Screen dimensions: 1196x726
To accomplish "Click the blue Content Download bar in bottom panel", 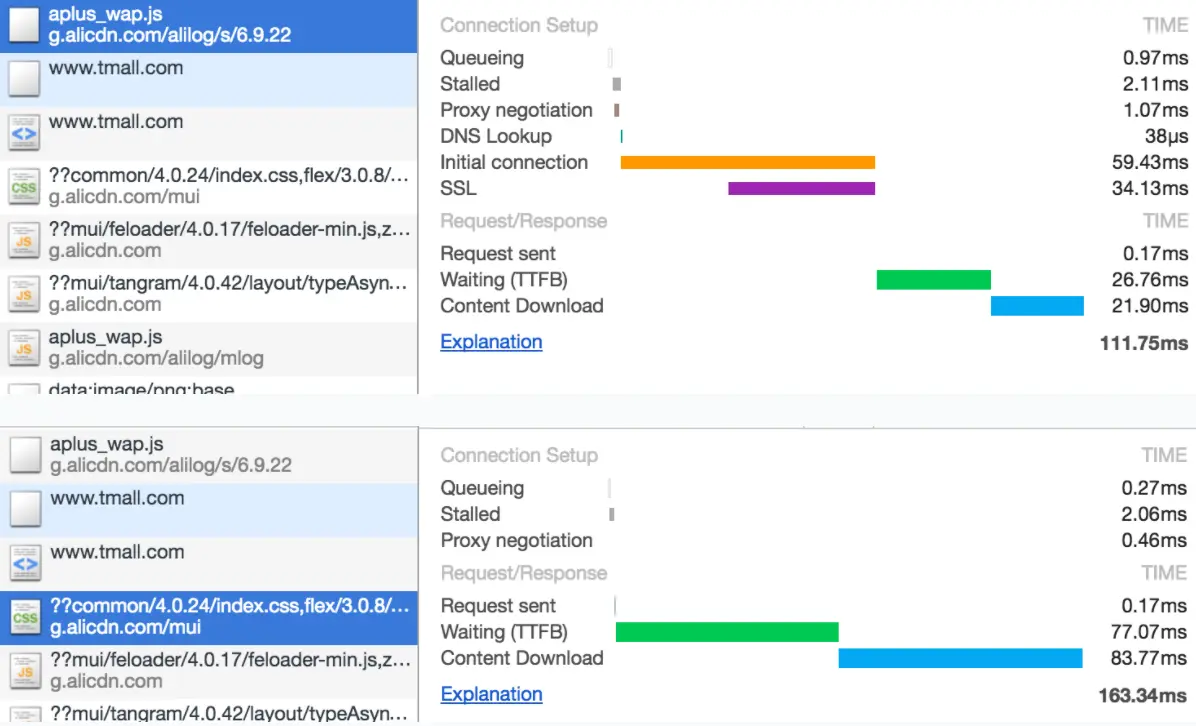I will click(x=960, y=658).
